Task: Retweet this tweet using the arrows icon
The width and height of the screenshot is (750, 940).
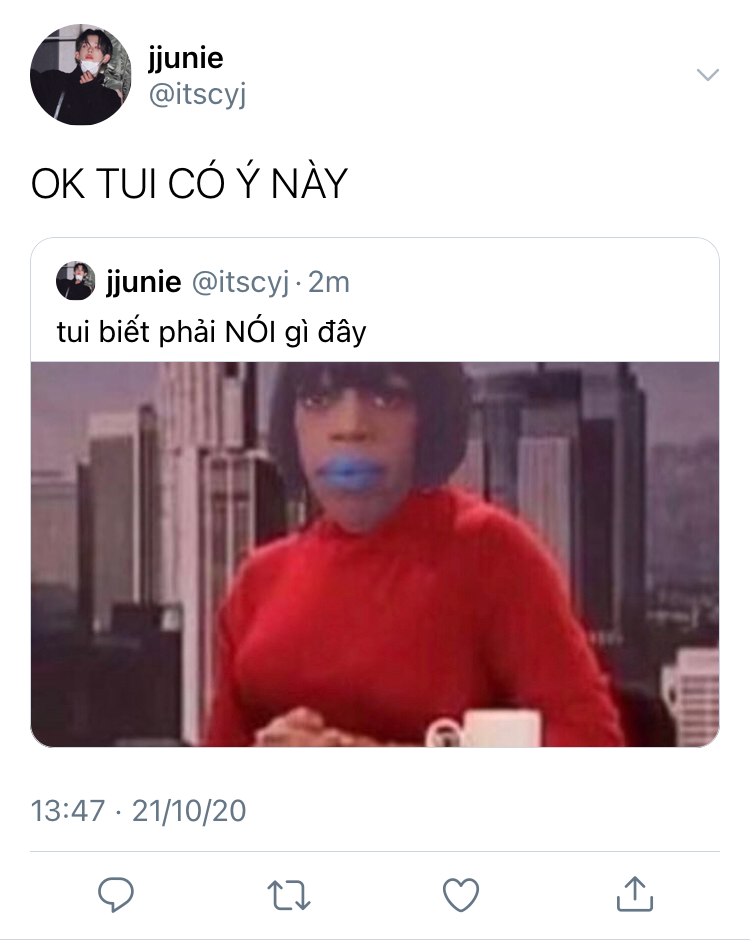Action: click(288, 895)
